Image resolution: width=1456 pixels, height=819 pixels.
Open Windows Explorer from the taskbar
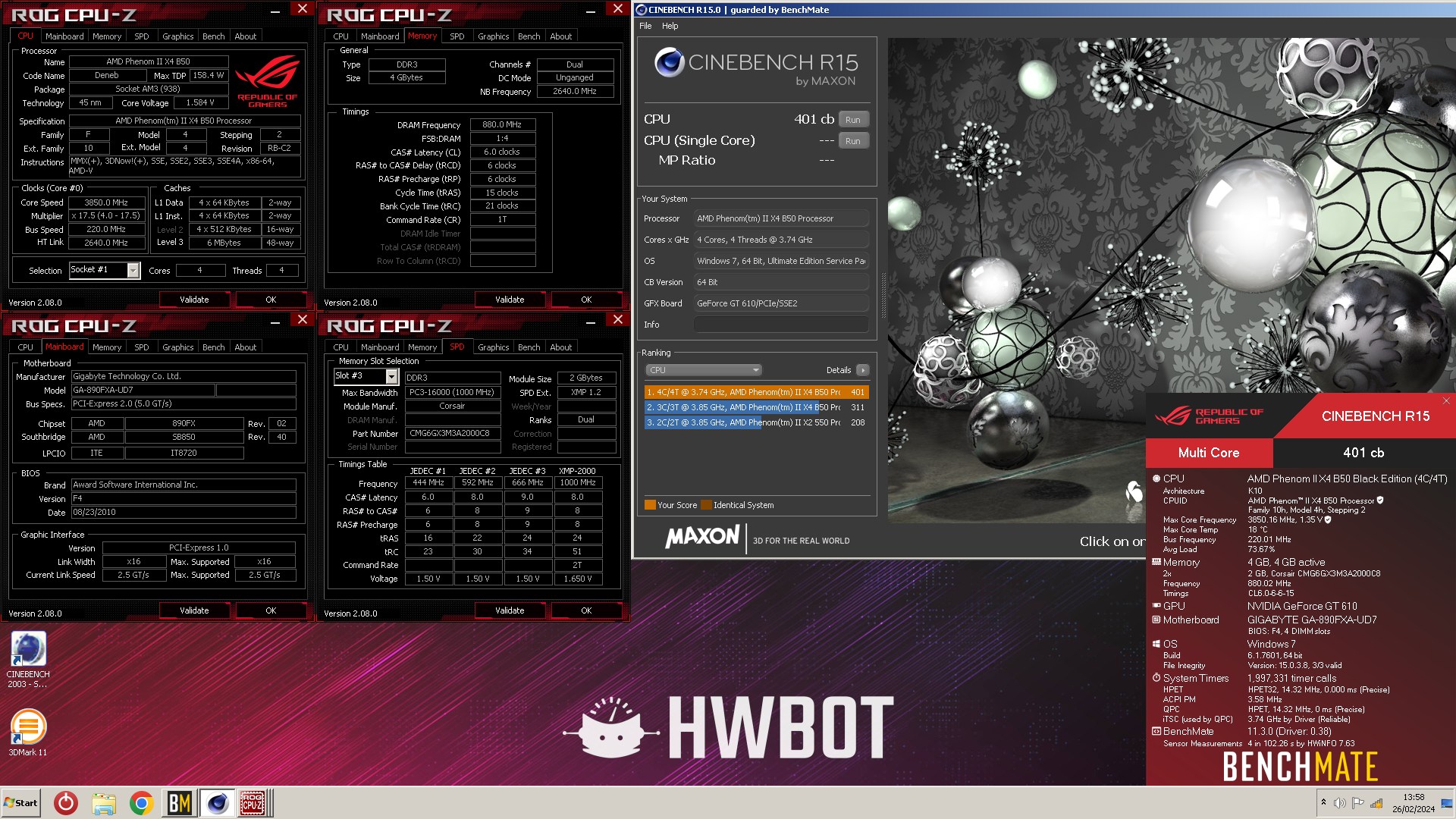click(104, 803)
